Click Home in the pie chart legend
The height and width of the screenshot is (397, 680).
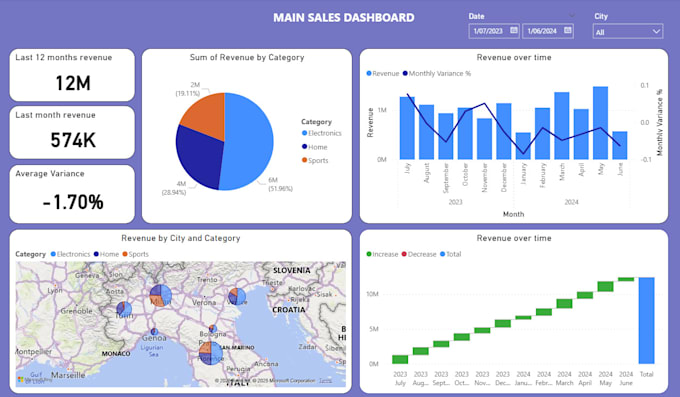coord(315,147)
